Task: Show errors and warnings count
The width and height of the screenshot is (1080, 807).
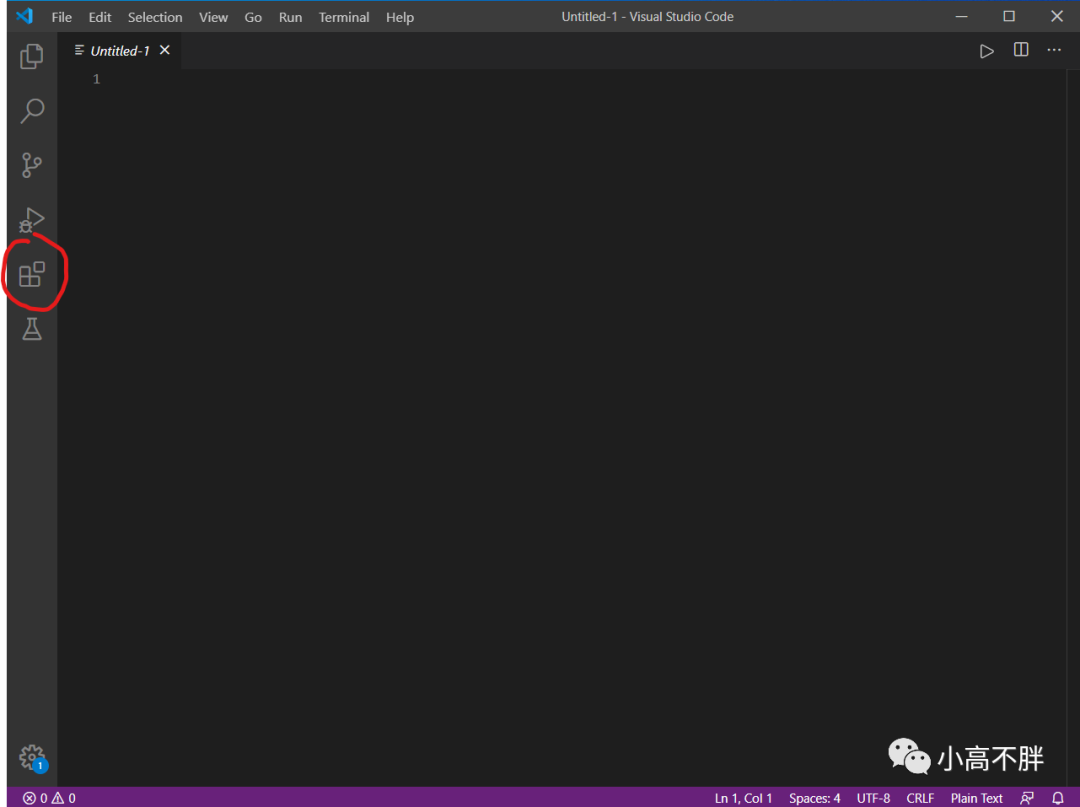Action: pos(49,798)
